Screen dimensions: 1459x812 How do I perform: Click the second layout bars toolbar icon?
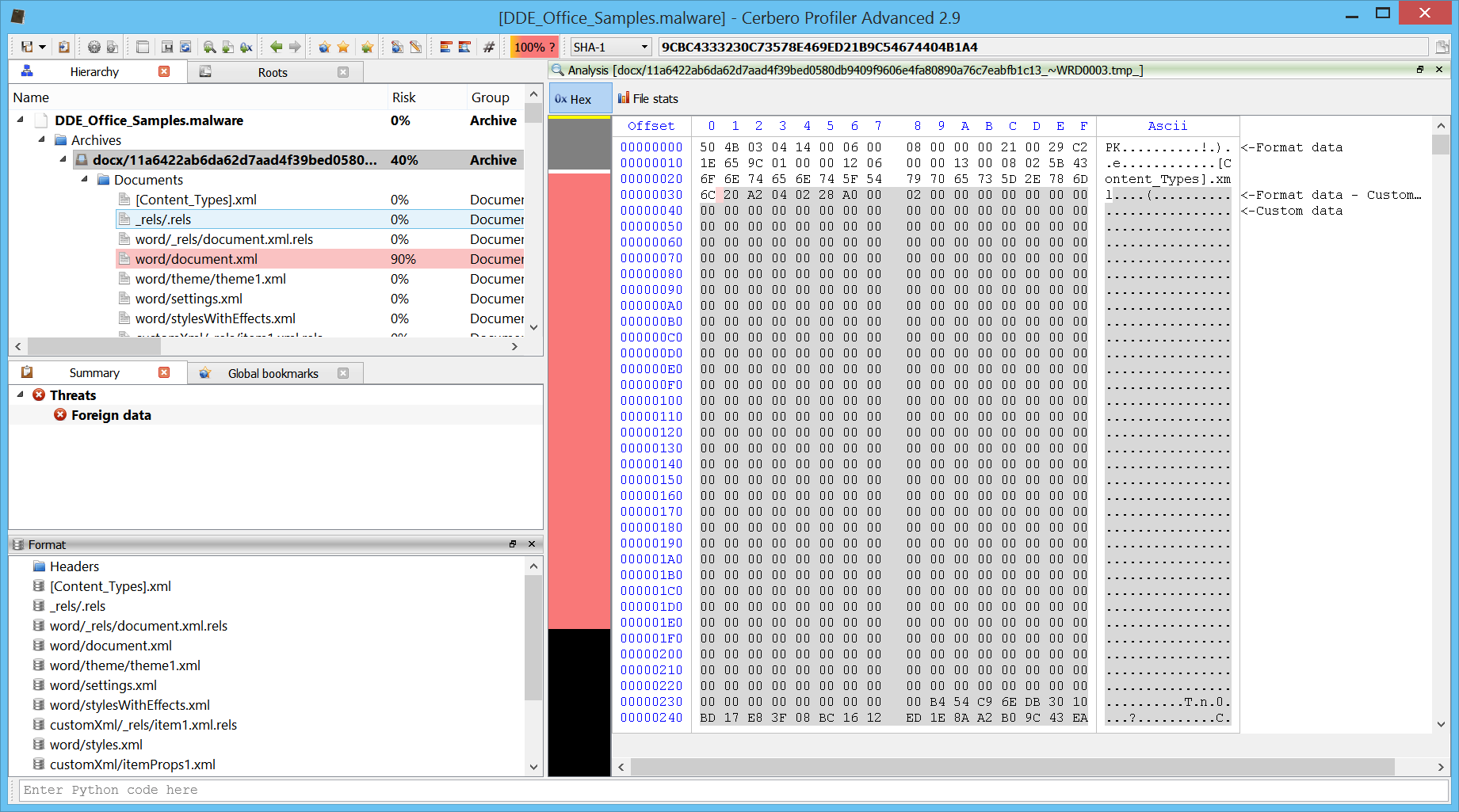tap(464, 47)
